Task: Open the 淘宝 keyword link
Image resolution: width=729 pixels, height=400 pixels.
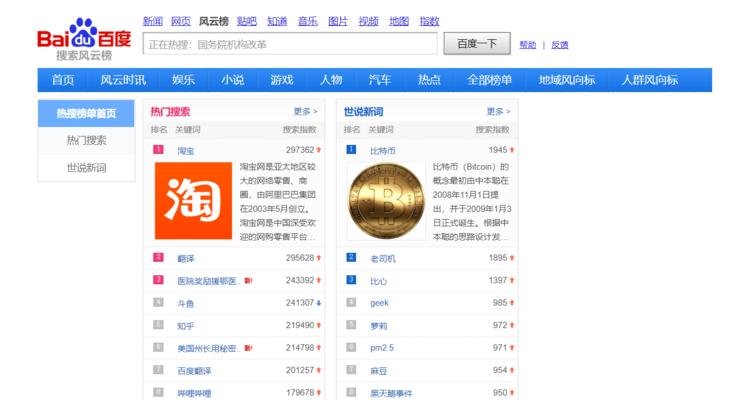Action: click(186, 151)
